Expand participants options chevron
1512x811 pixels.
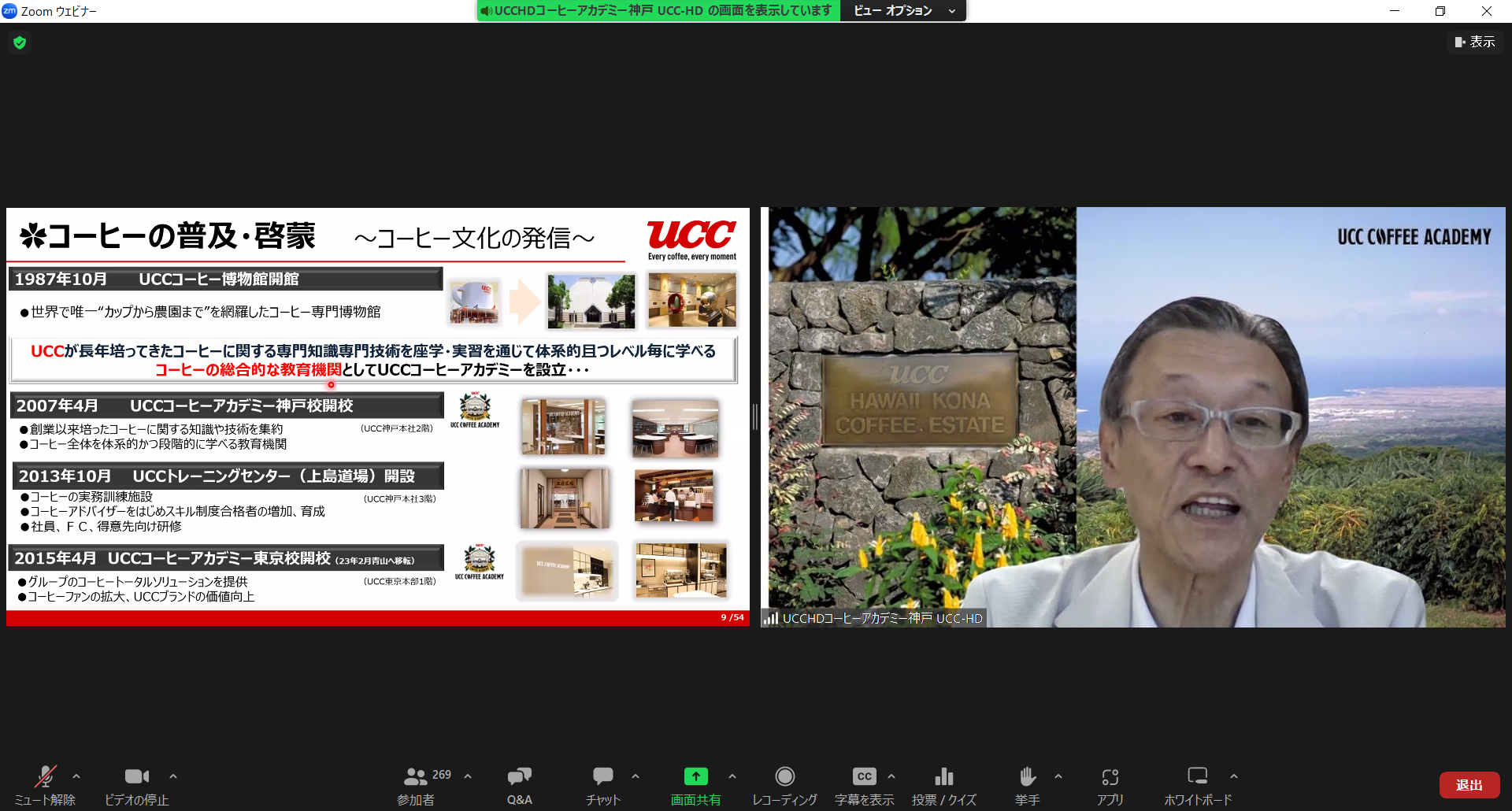tap(468, 776)
